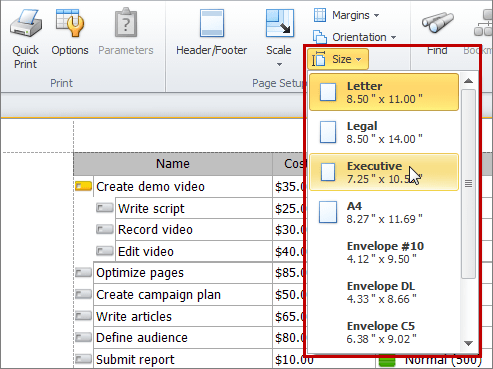
Task: Open the Scale page icon
Action: click(279, 23)
